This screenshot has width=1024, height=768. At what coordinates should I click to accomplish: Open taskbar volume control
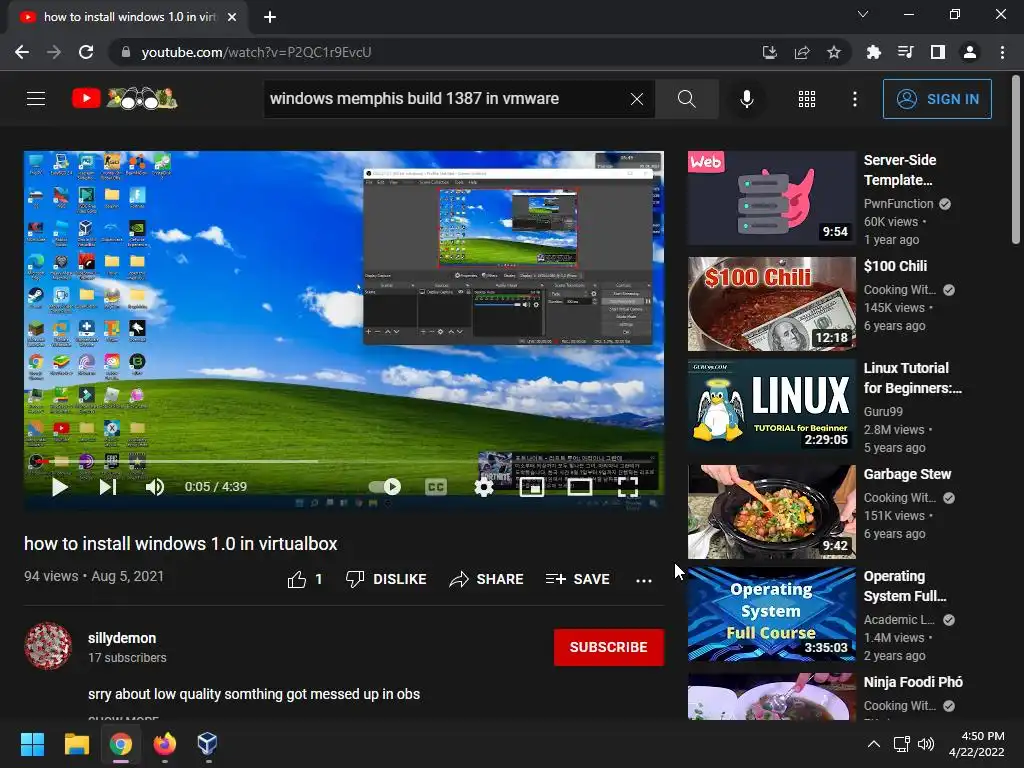[925, 744]
